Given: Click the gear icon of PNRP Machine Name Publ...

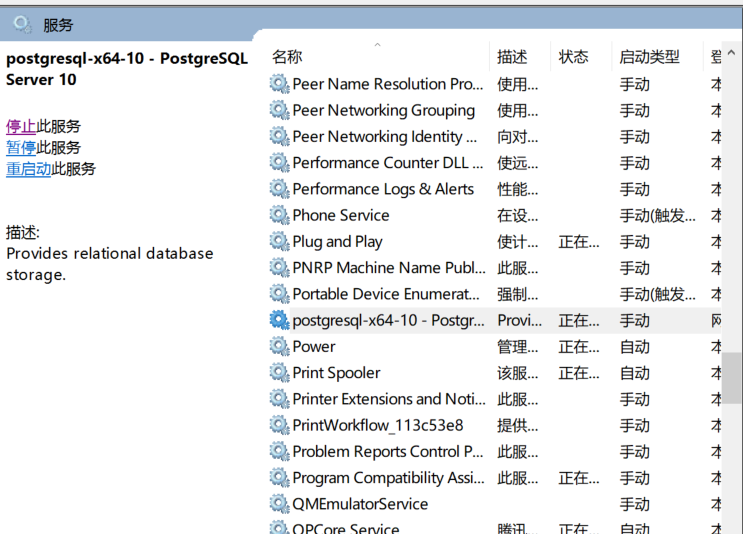Looking at the screenshot, I should [x=280, y=268].
